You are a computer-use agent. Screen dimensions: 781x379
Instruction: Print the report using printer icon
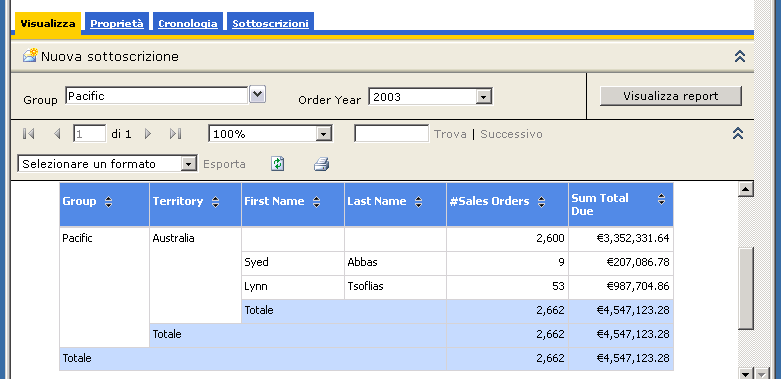322,164
